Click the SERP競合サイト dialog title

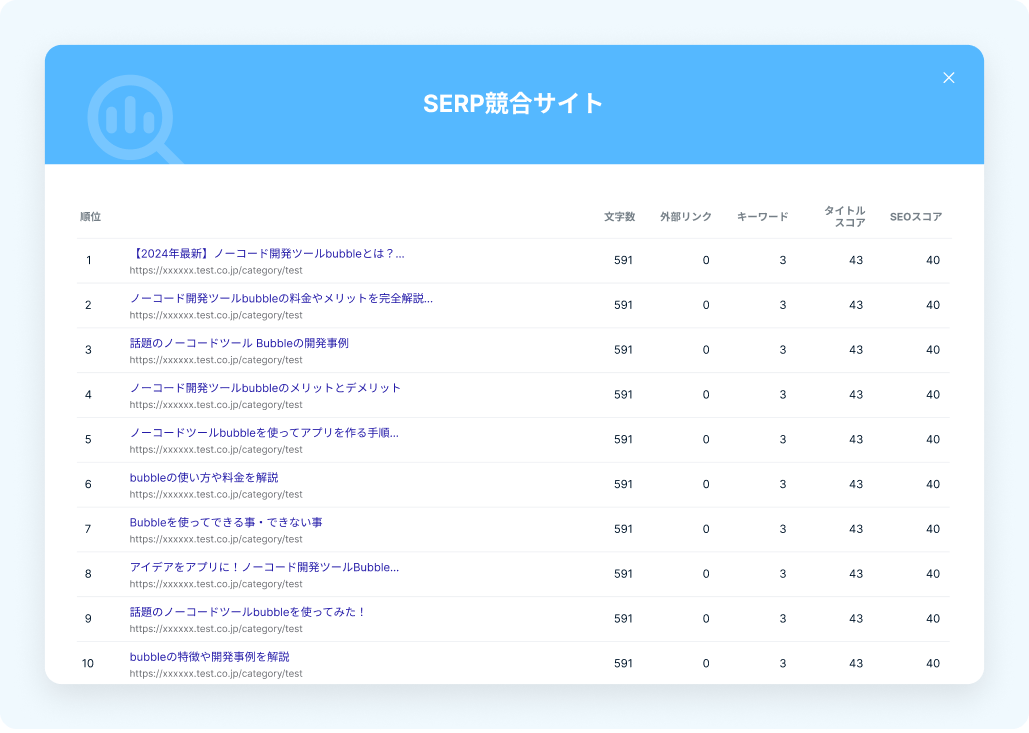click(x=513, y=104)
